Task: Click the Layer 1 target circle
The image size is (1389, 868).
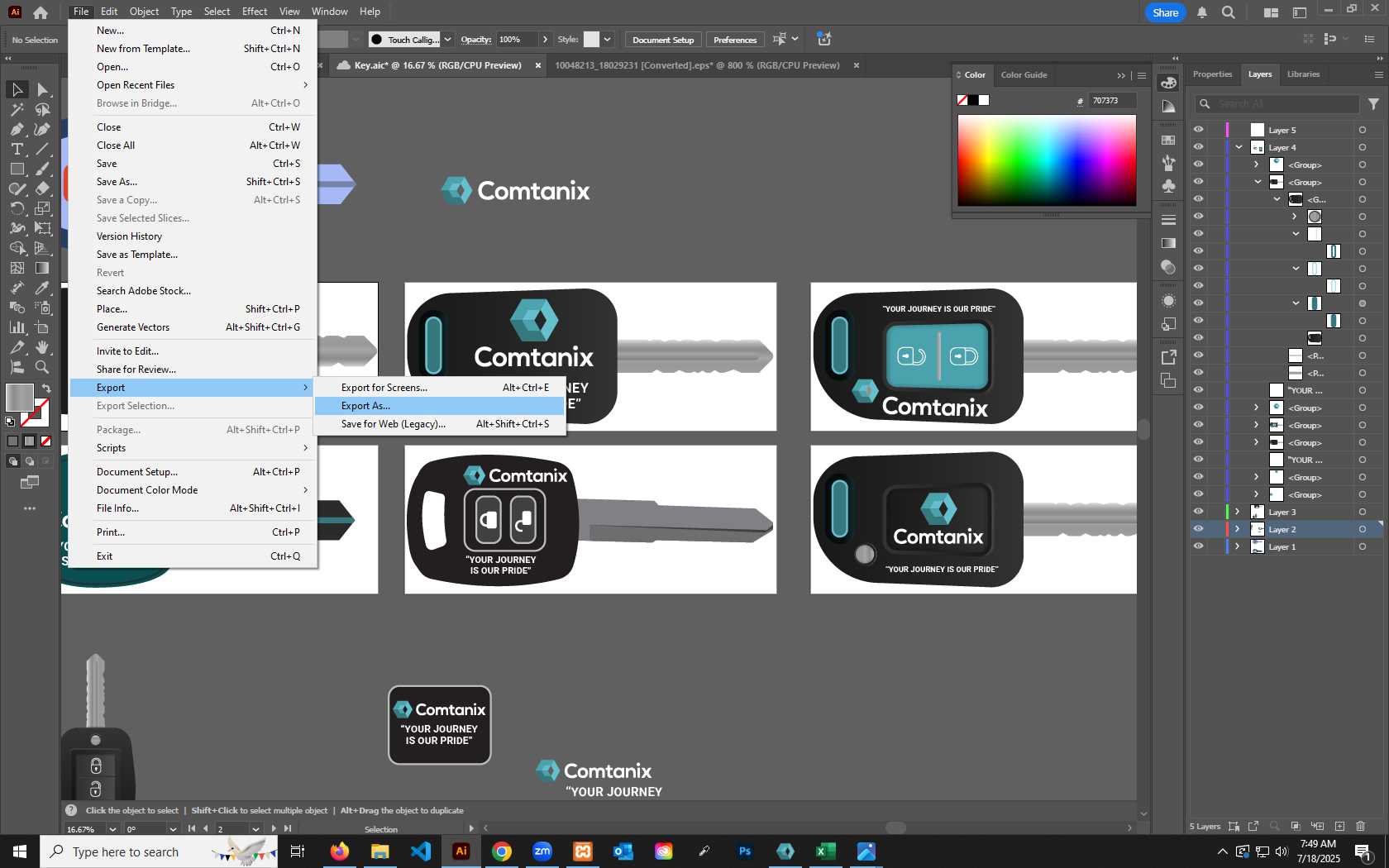Action: 1363,546
